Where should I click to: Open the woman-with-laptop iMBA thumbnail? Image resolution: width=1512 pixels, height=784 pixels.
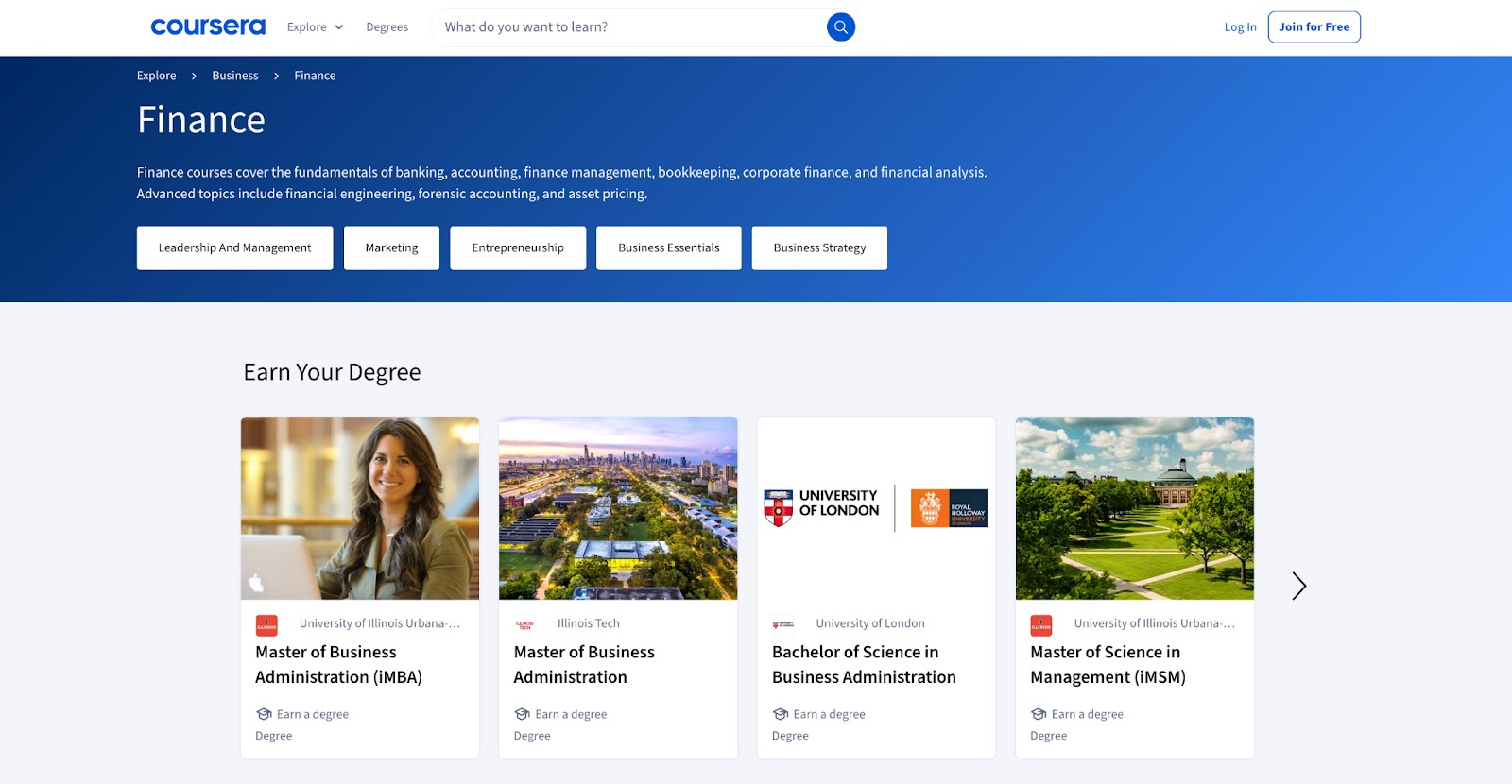click(x=360, y=508)
